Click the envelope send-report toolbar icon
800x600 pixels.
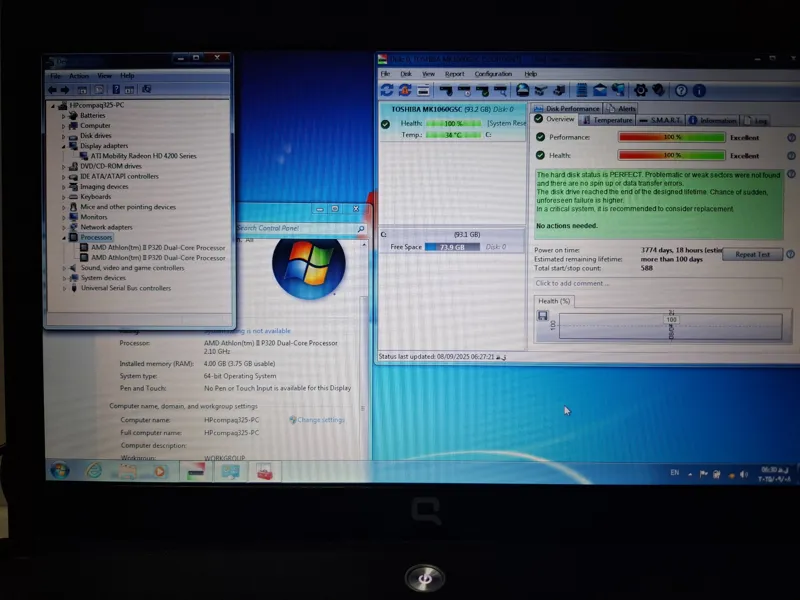[x=599, y=90]
